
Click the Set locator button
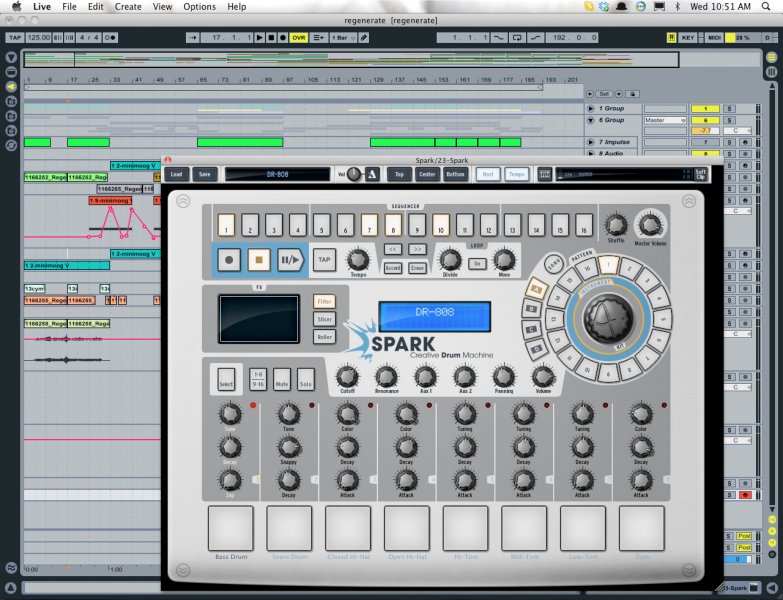click(604, 94)
